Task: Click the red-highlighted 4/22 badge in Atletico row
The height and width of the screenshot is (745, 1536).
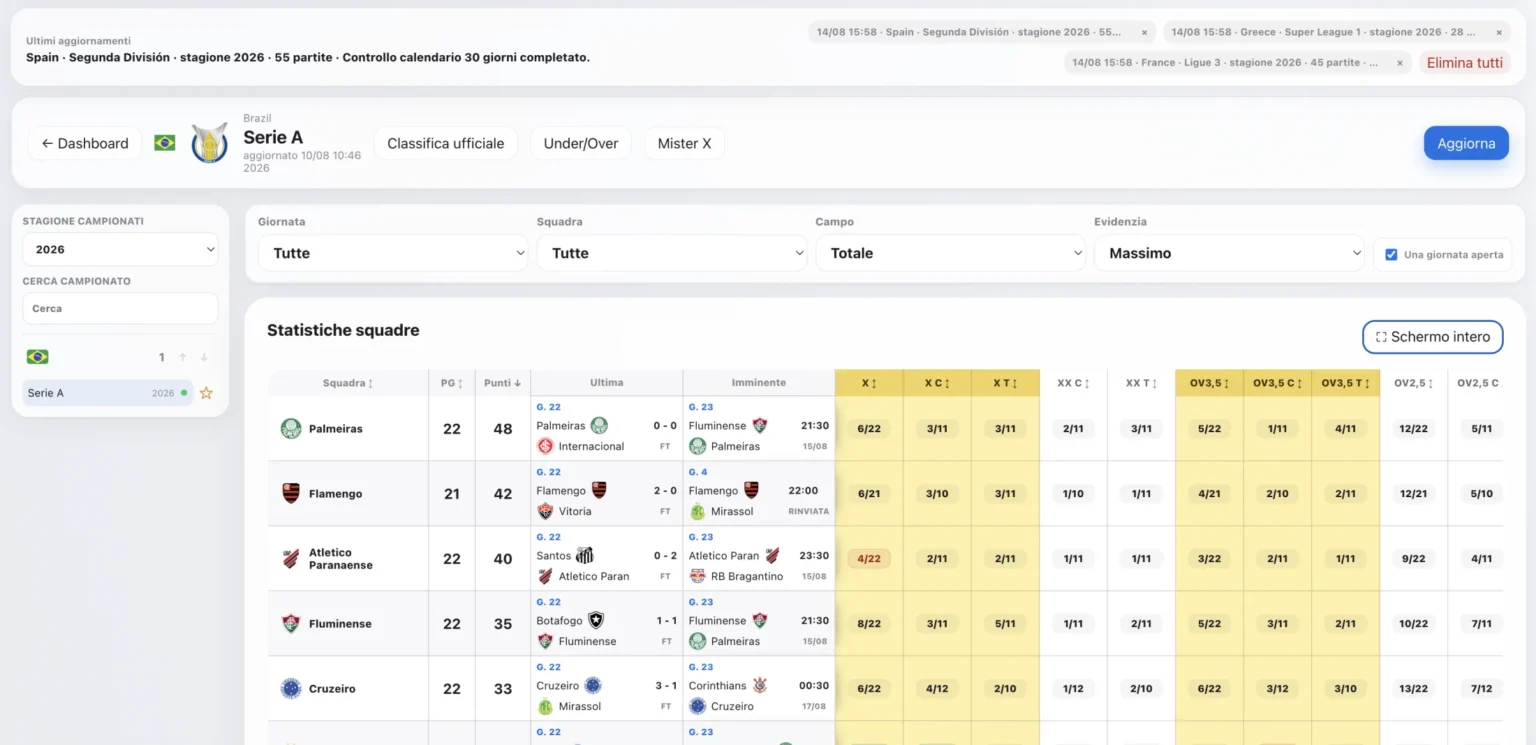Action: [x=869, y=559]
